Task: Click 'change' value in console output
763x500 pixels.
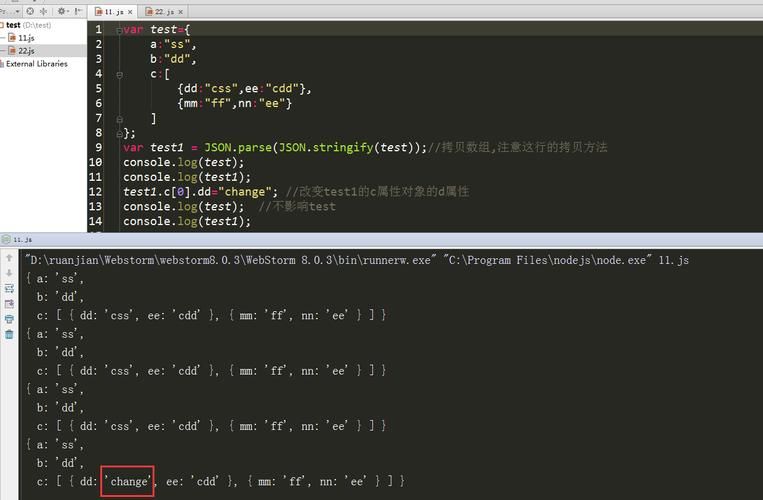Action: click(x=127, y=482)
